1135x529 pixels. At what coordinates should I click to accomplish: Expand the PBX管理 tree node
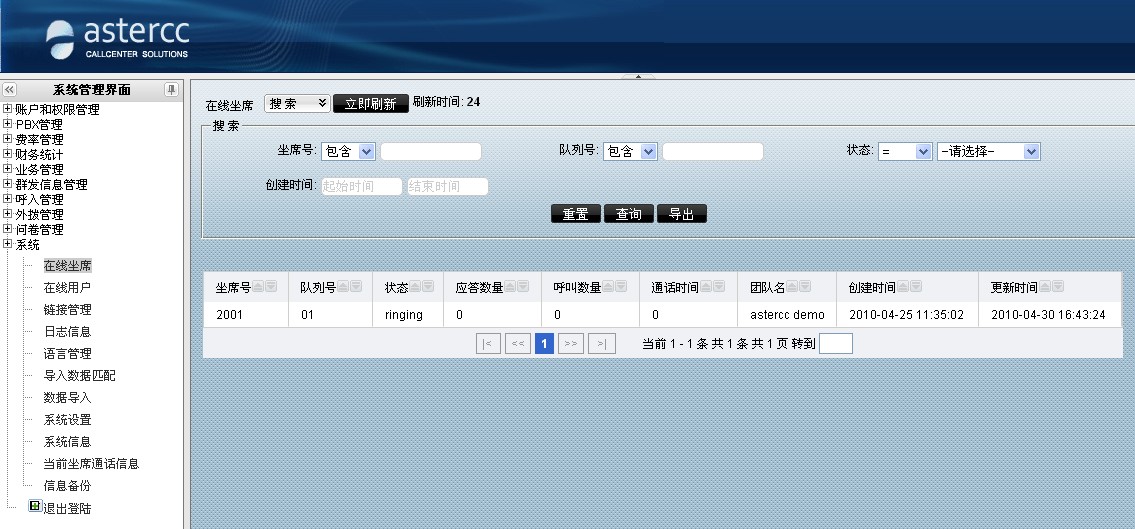coord(7,124)
